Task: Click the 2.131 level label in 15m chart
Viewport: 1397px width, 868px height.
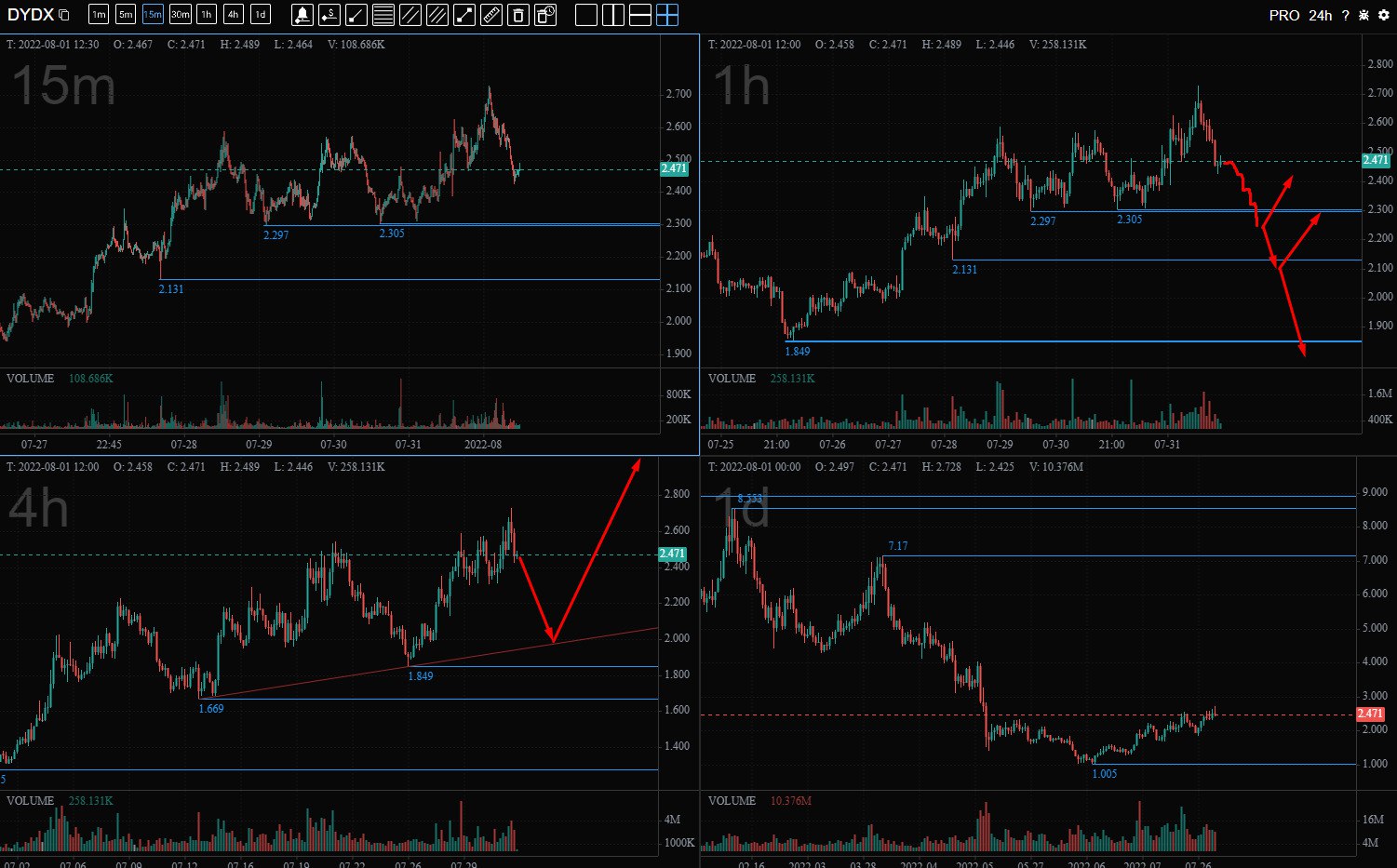Action: (171, 289)
